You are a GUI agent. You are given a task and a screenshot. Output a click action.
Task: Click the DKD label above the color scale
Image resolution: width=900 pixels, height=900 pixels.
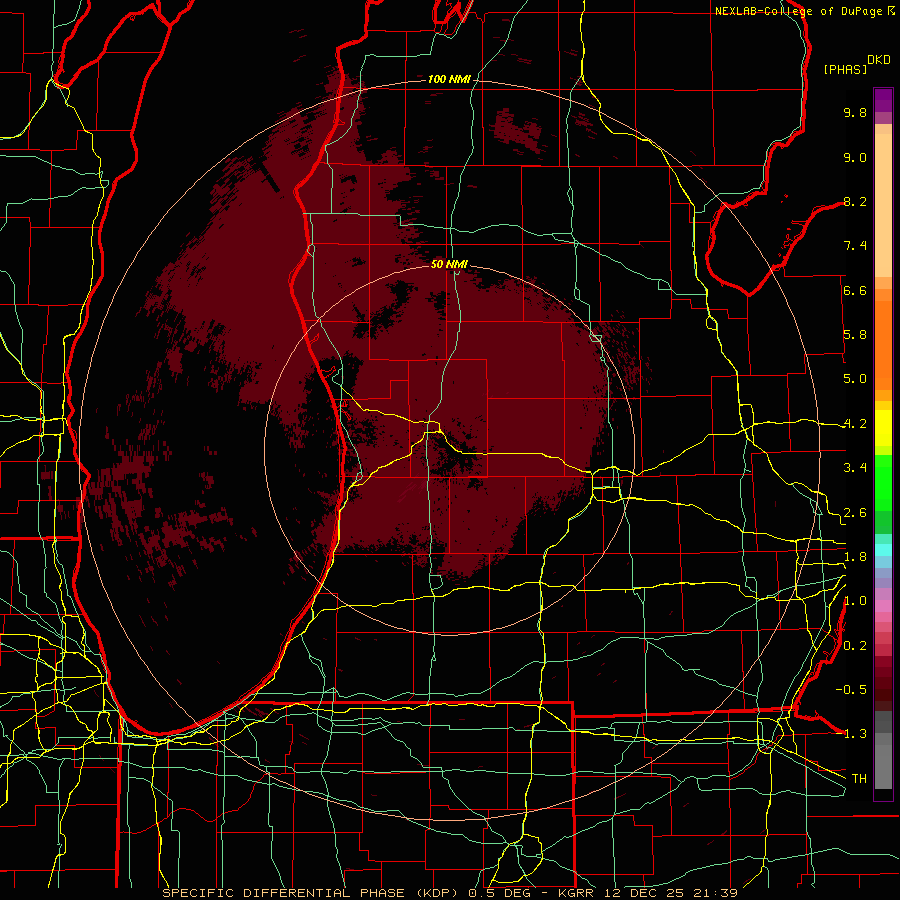(879, 60)
